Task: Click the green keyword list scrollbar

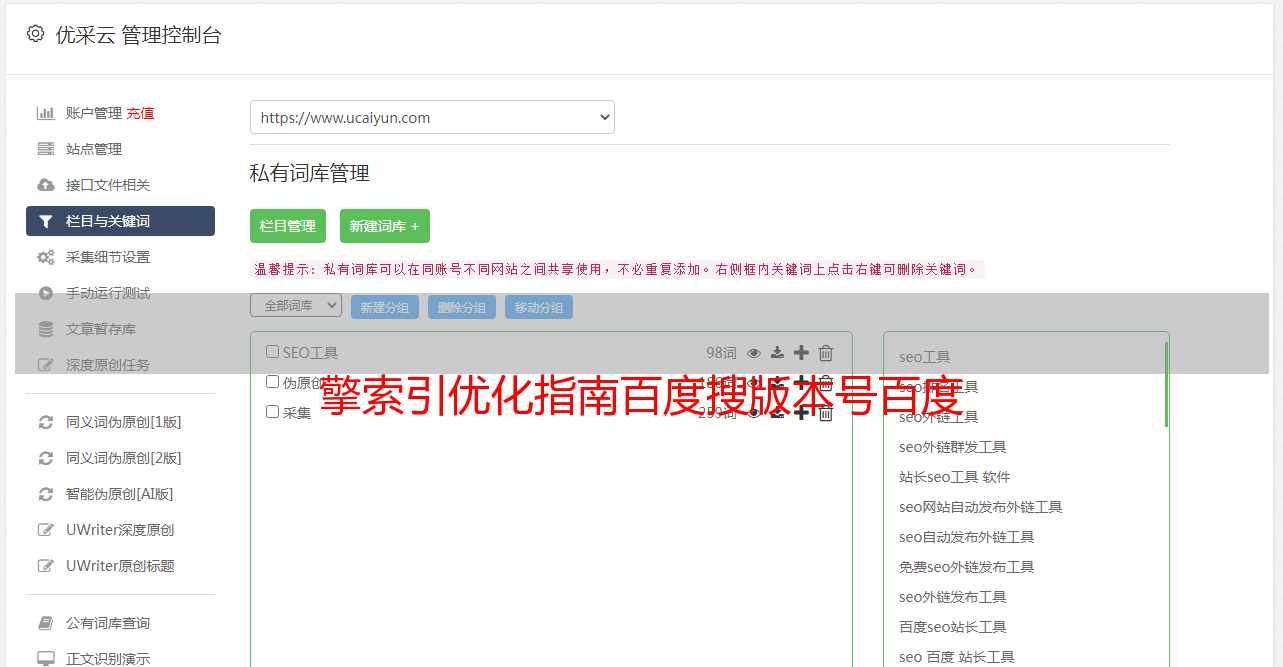Action: click(x=1166, y=384)
